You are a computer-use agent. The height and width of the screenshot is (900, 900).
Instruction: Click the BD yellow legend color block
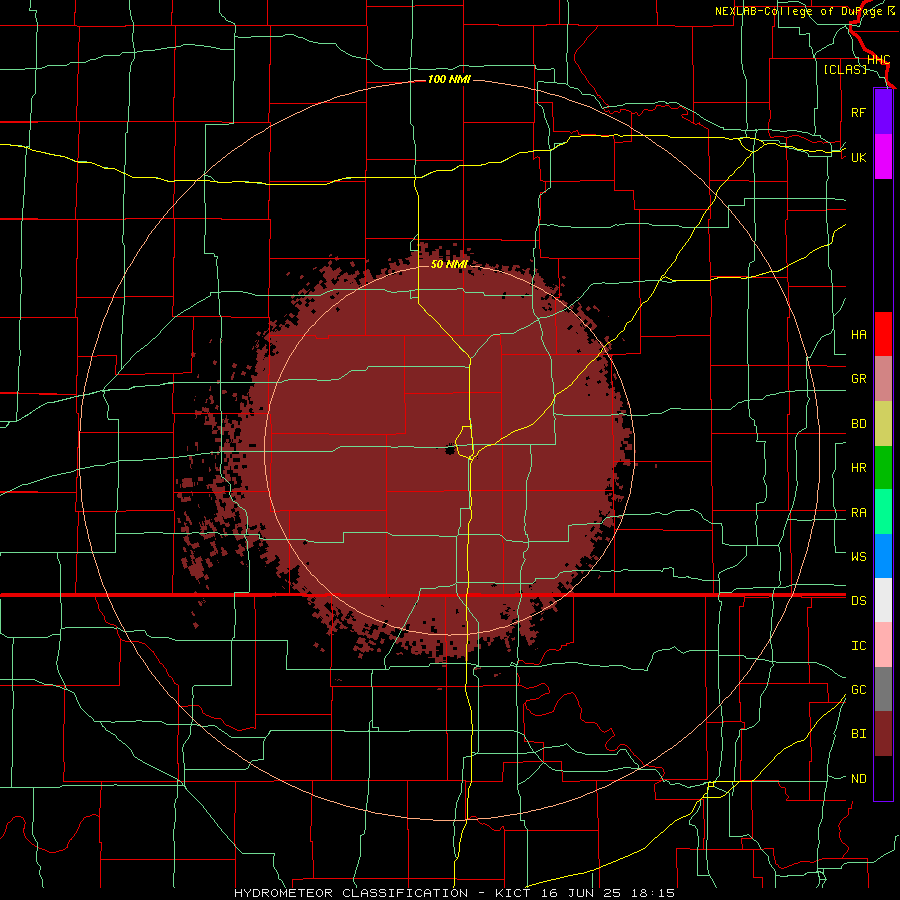(x=883, y=423)
